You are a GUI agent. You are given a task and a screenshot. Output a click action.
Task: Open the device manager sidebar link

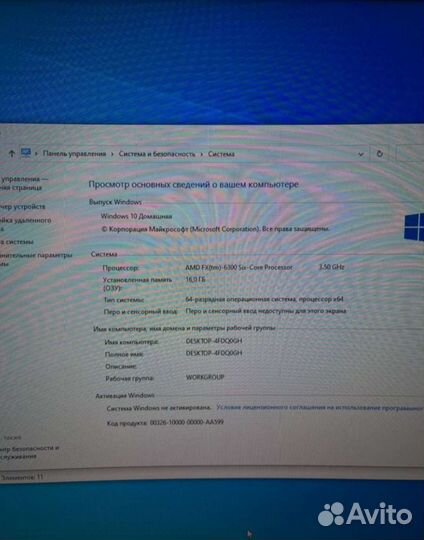point(23,207)
